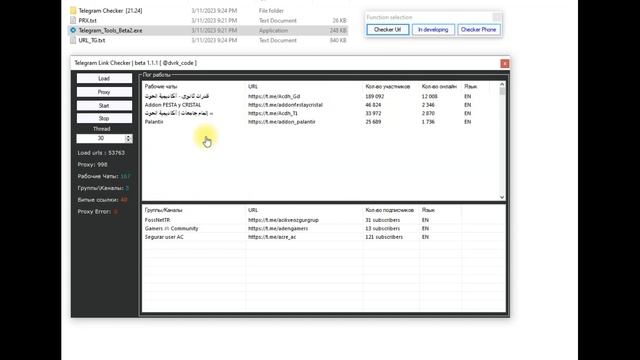This screenshot has width=640, height=360.
Task: Open the Checker Phone function
Action: tap(478, 30)
